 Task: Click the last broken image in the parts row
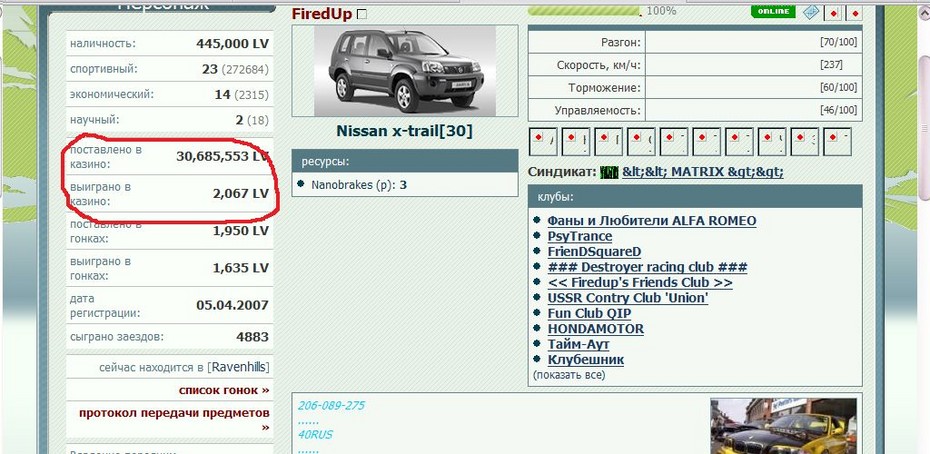pos(837,141)
